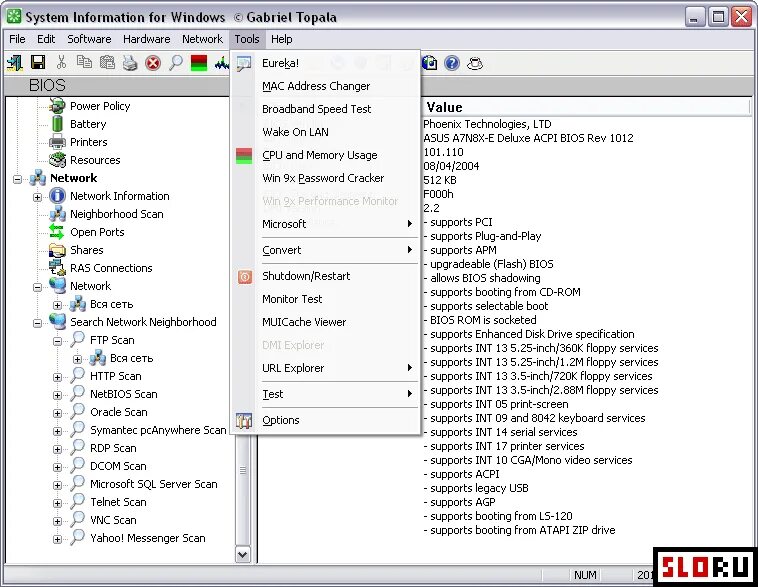The height and width of the screenshot is (587, 758).
Task: Click the red-green CPU usage toolbar icon
Action: (199, 63)
